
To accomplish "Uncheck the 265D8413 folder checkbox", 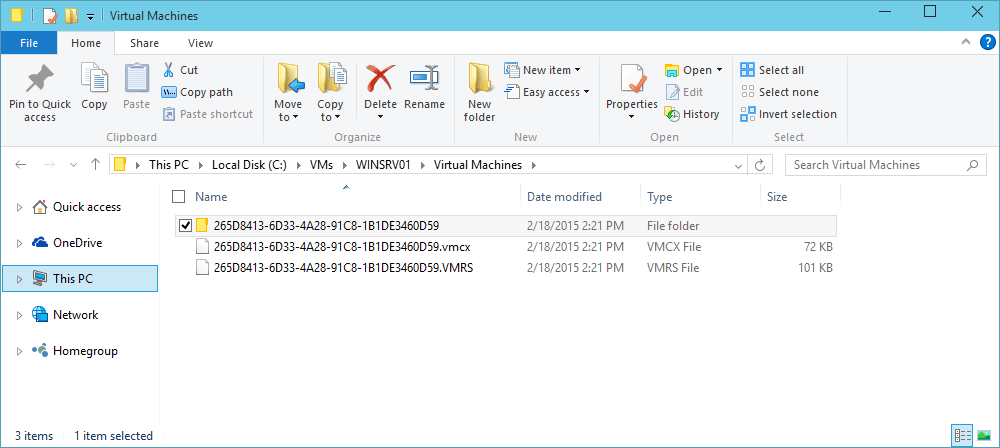I will point(186,225).
